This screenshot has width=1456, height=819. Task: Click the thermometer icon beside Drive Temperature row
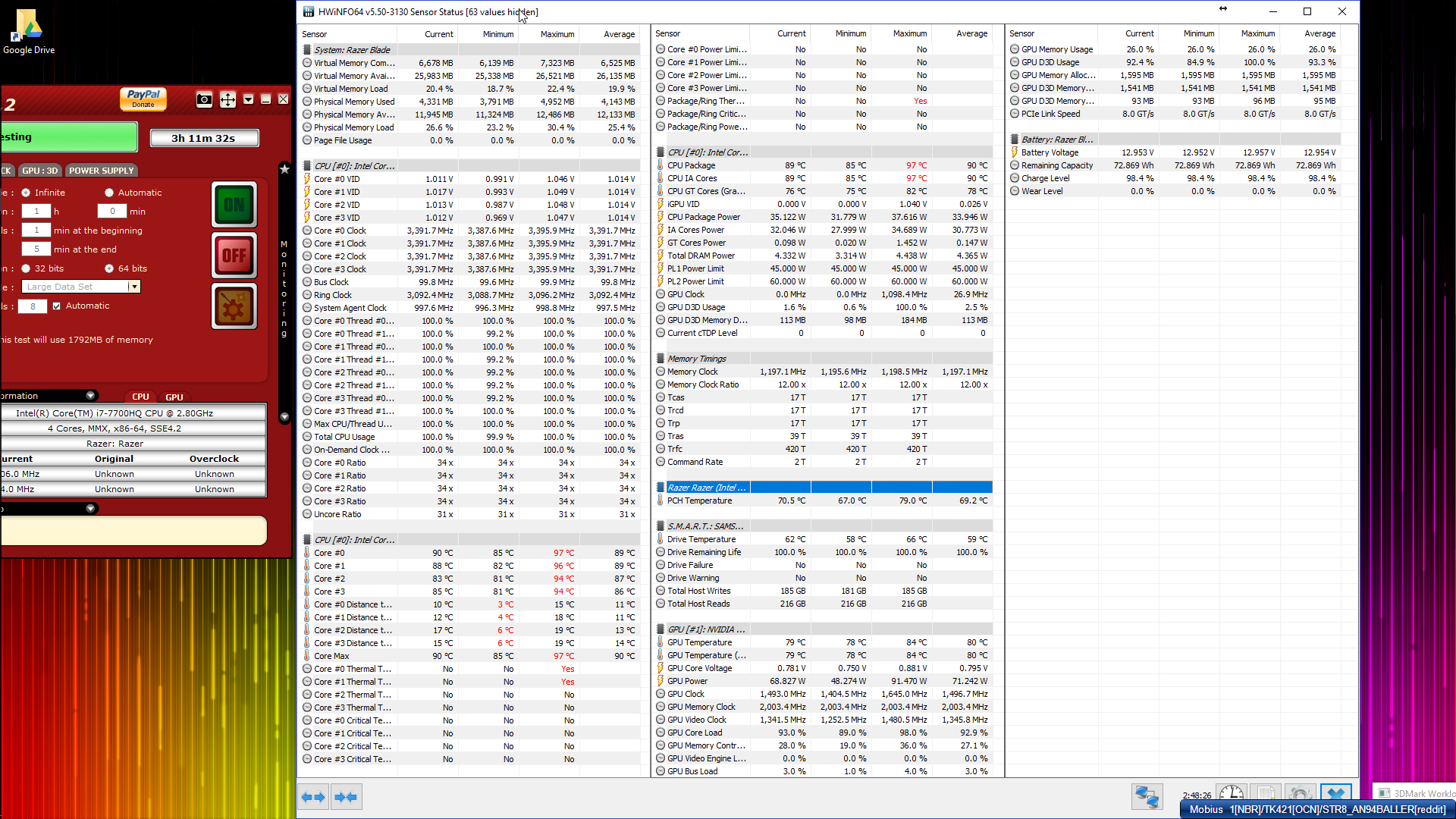coord(661,539)
